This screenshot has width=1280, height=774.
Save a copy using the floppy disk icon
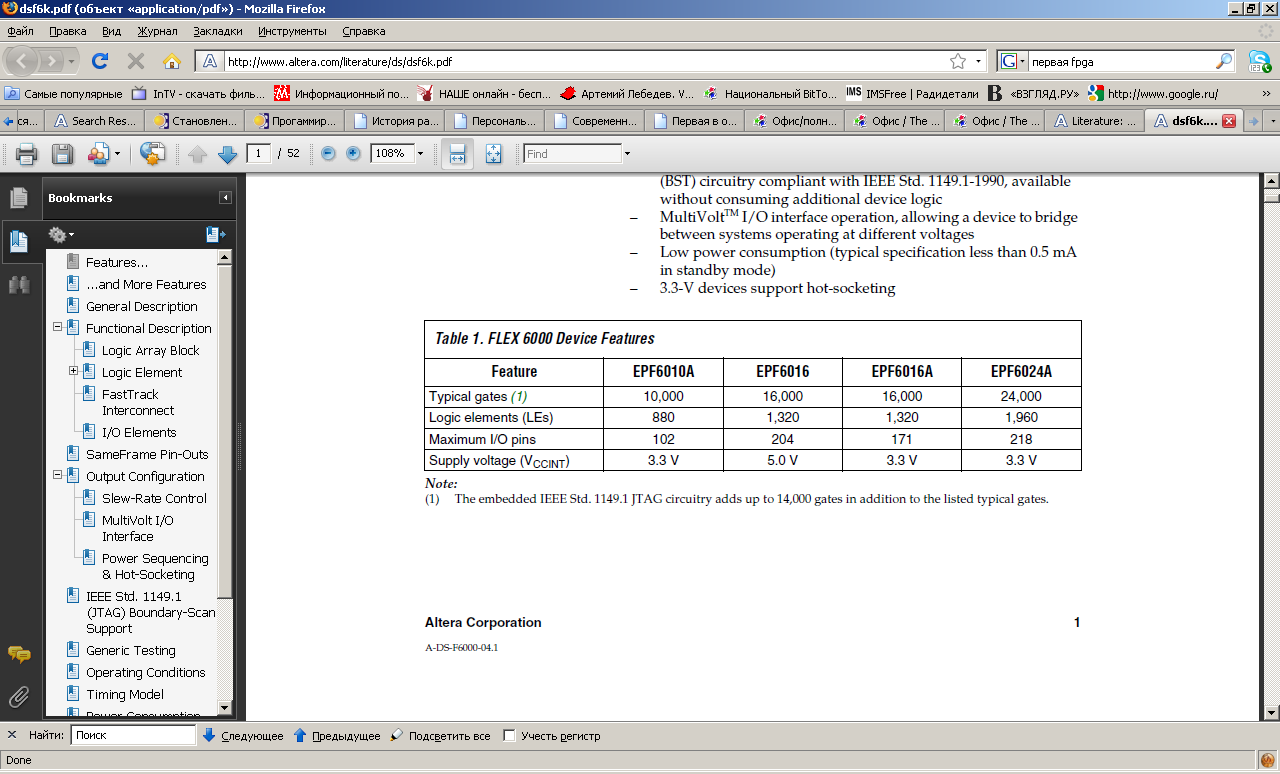[x=62, y=154]
